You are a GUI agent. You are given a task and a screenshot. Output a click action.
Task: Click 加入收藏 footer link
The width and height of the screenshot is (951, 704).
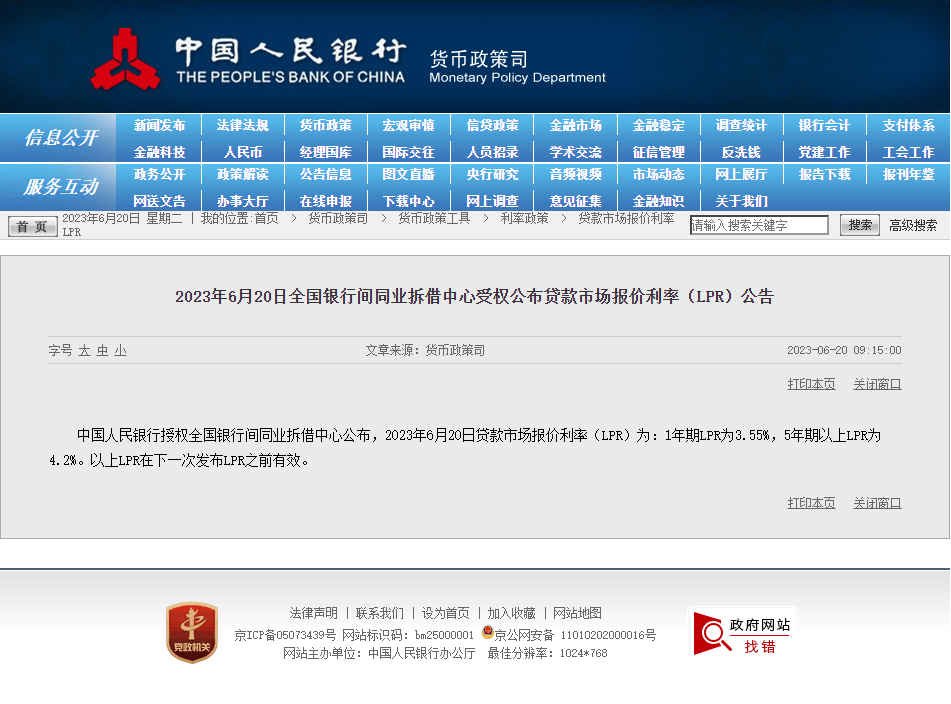click(511, 613)
